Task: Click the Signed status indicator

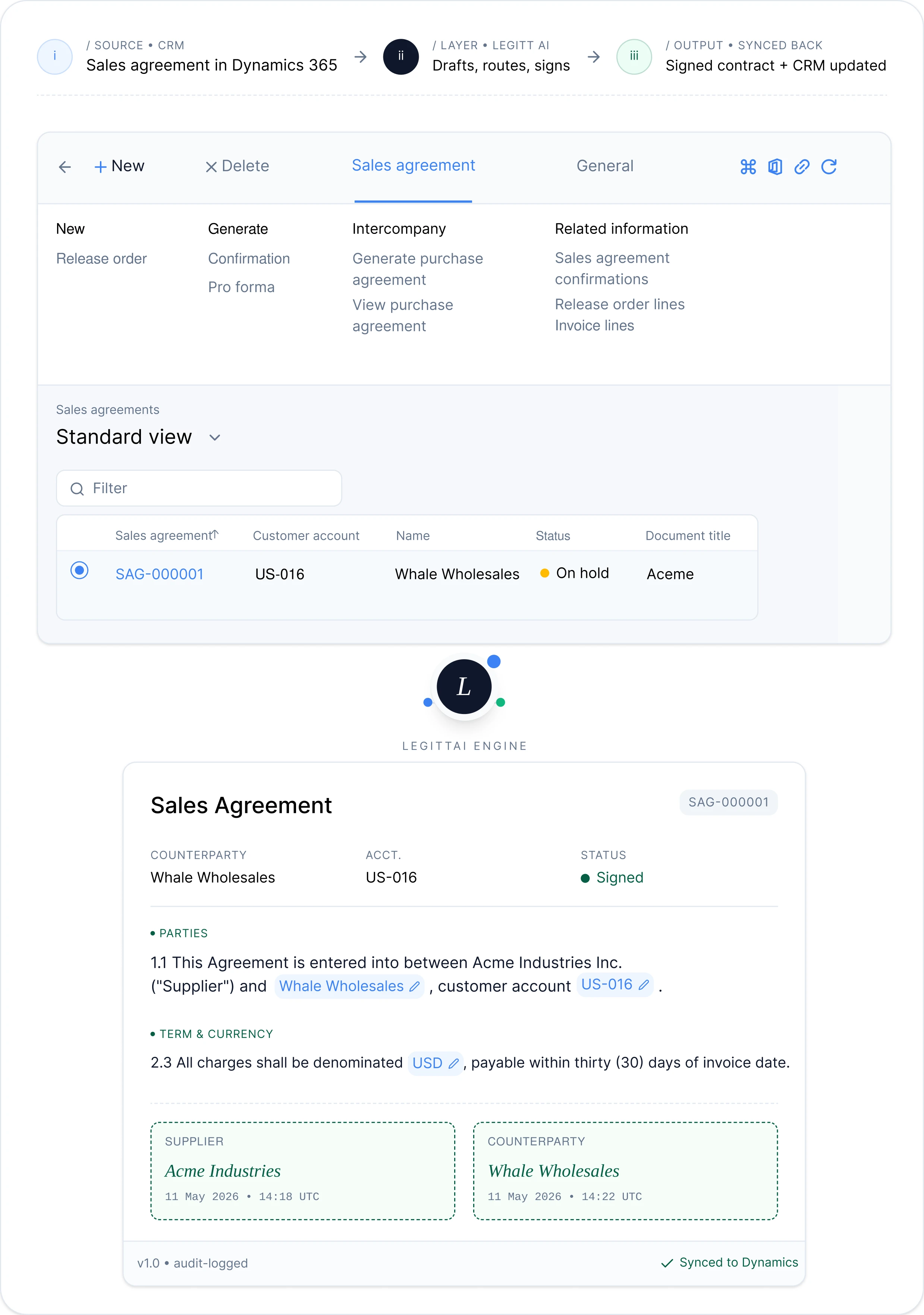Action: (x=612, y=877)
